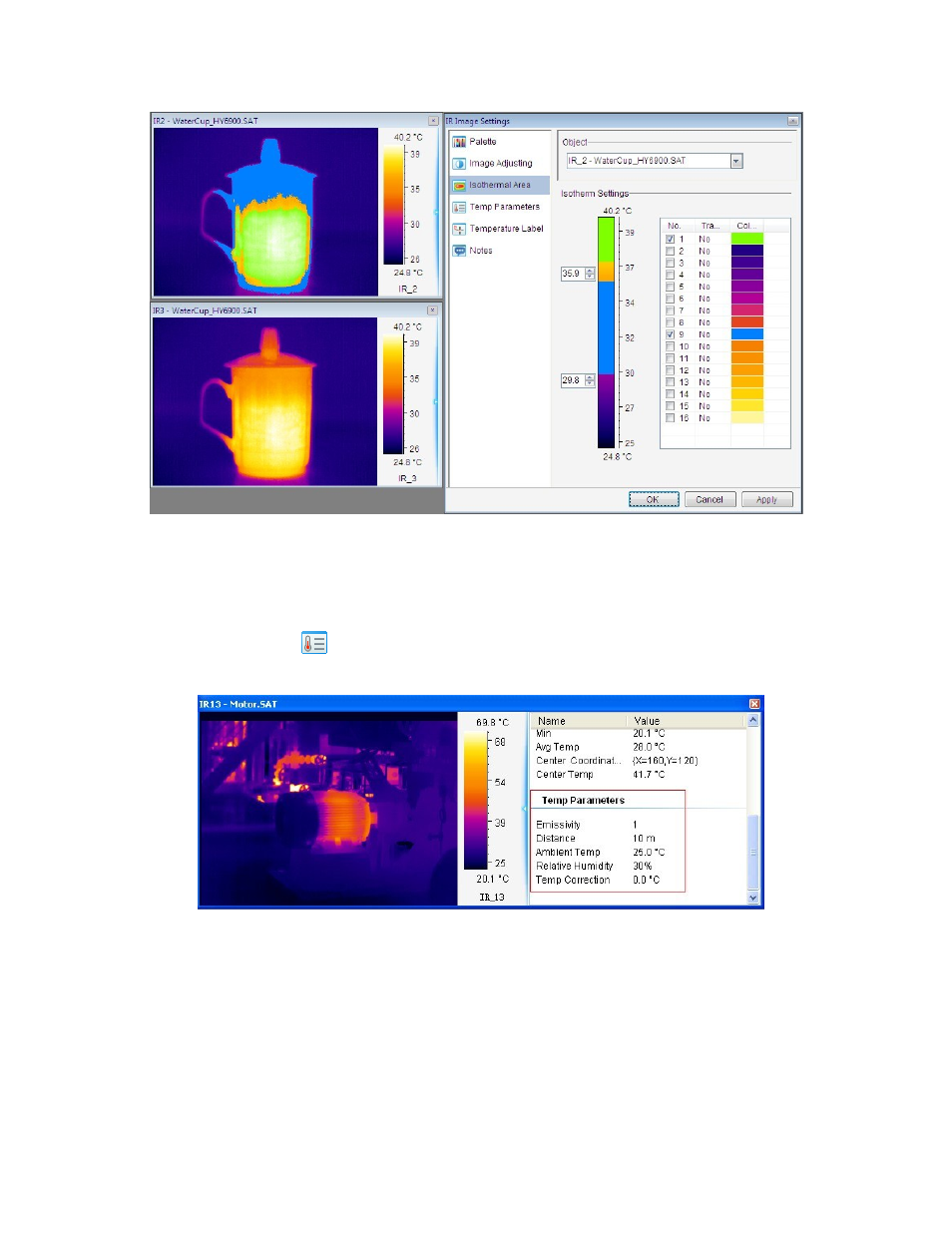
Task: Click the scrollbar down arrow in Motor parameters
Action: coord(753,898)
